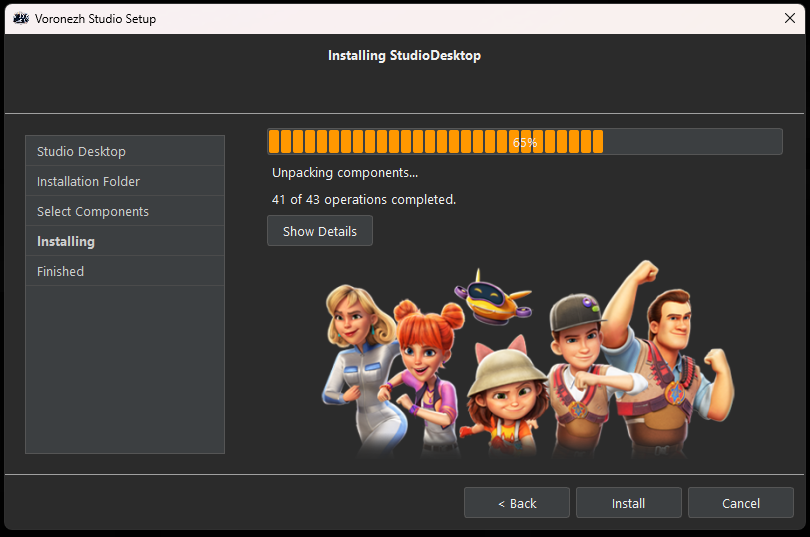
Task: Select the Studio Desktop step in sidebar
Action: [x=124, y=151]
